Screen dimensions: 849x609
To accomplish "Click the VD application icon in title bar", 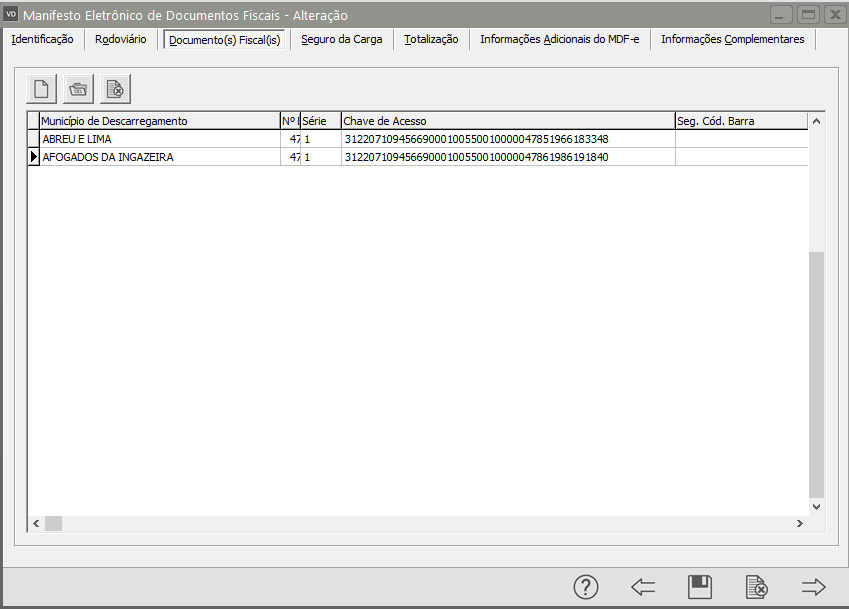I will [11, 15].
